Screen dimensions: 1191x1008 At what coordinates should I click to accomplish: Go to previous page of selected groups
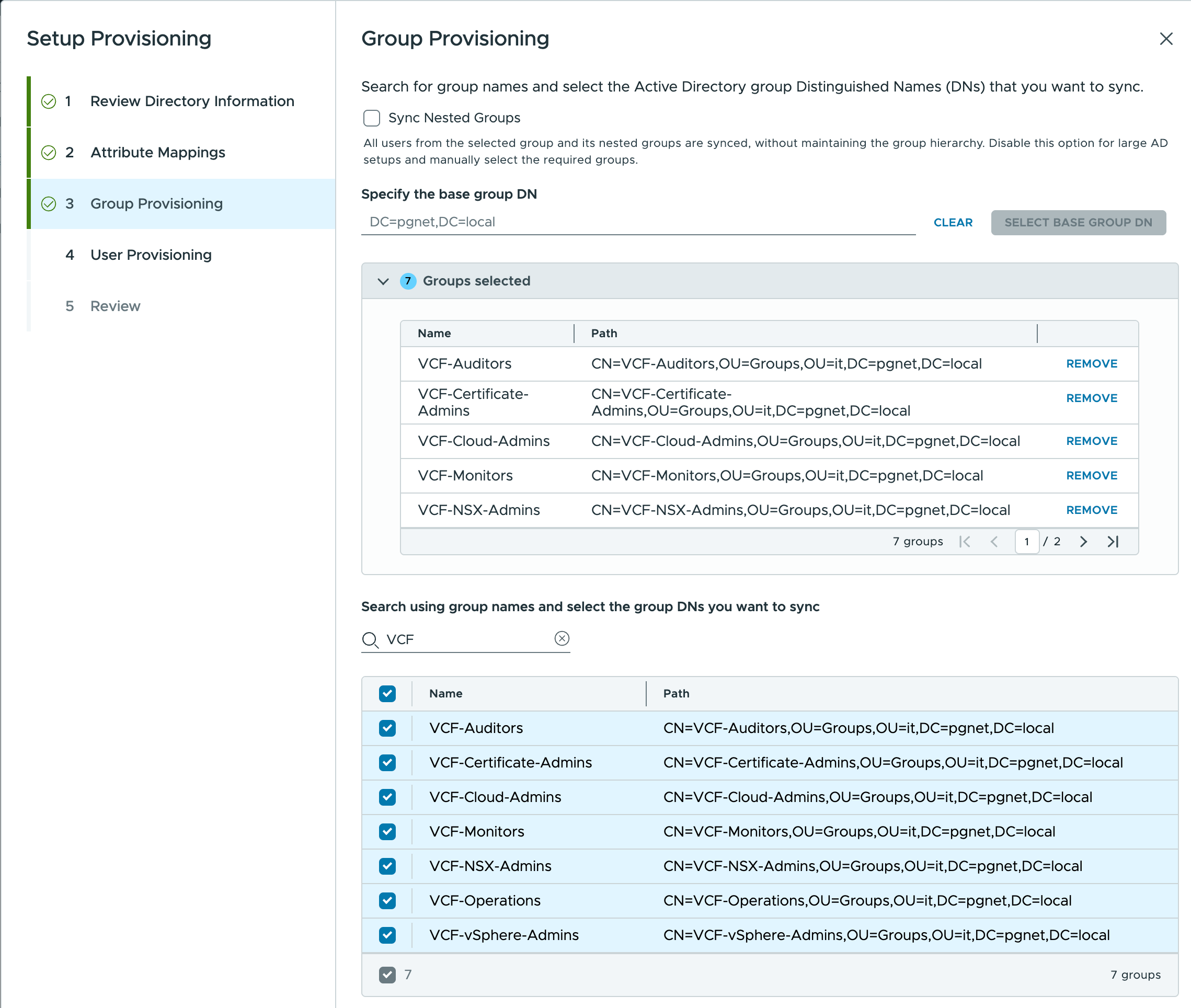994,541
